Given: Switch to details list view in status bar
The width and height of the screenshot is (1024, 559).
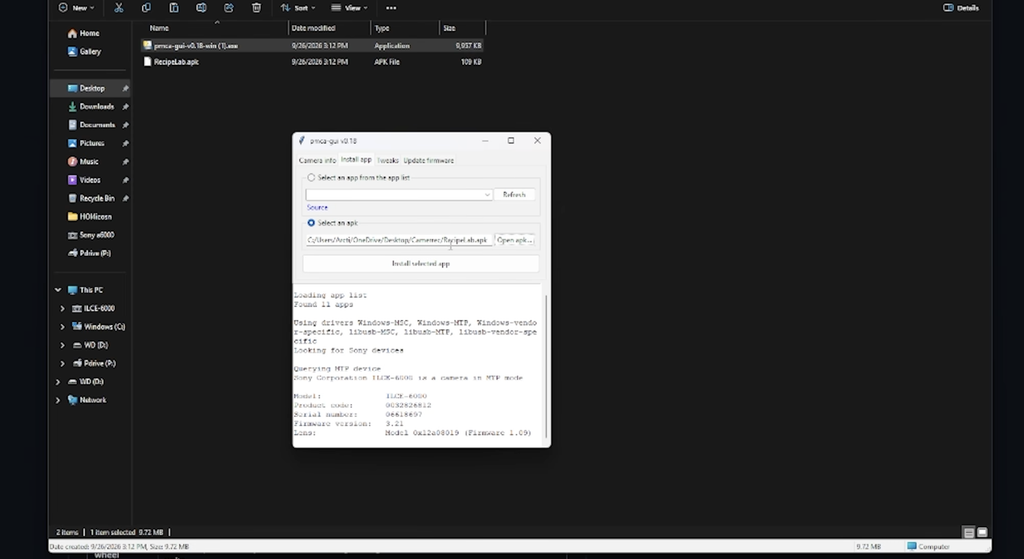Looking at the screenshot, I should tap(969, 532).
